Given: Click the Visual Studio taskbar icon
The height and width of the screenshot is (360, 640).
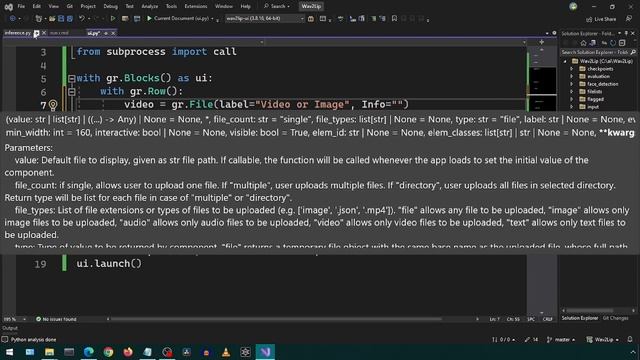Looking at the screenshot, I should click(x=265, y=352).
